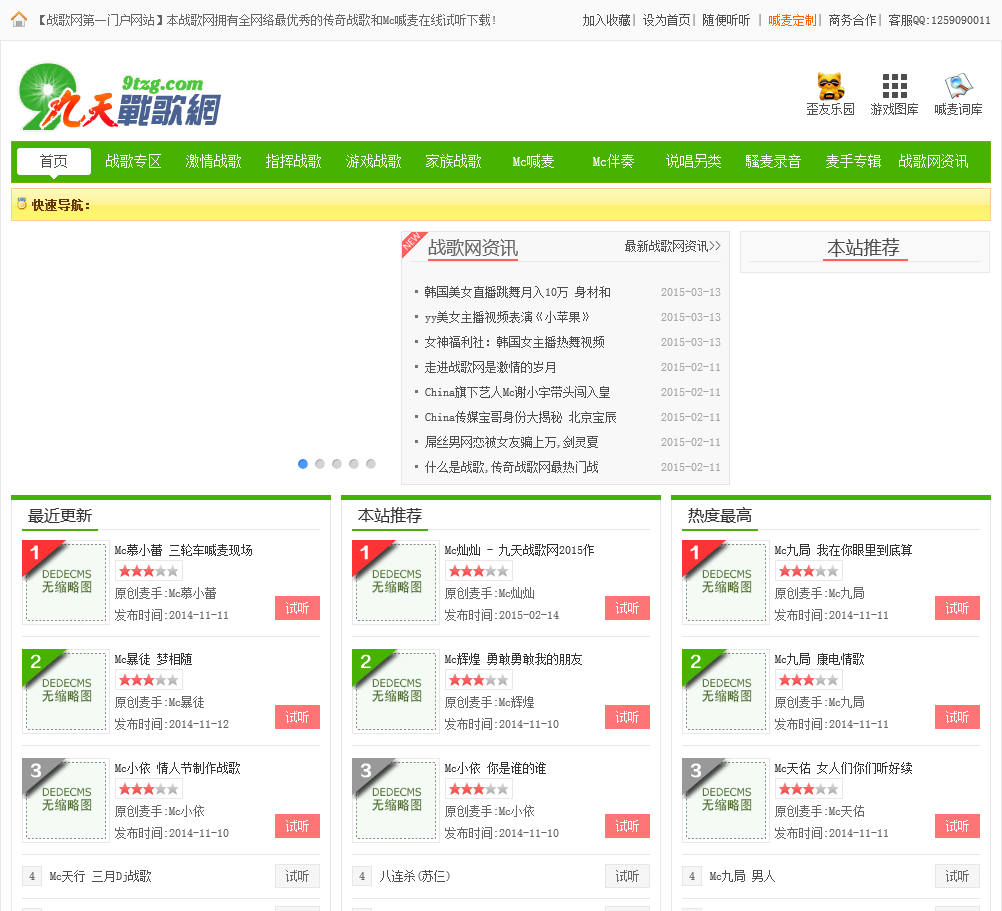This screenshot has width=1002, height=911.
Task: Select the fourth carousel dot
Action: pyautogui.click(x=354, y=464)
